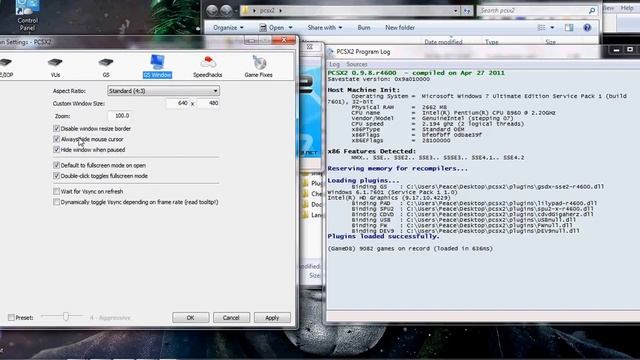Open the Control Panel desktop icon
640x360 pixels.
(x=27, y=16)
